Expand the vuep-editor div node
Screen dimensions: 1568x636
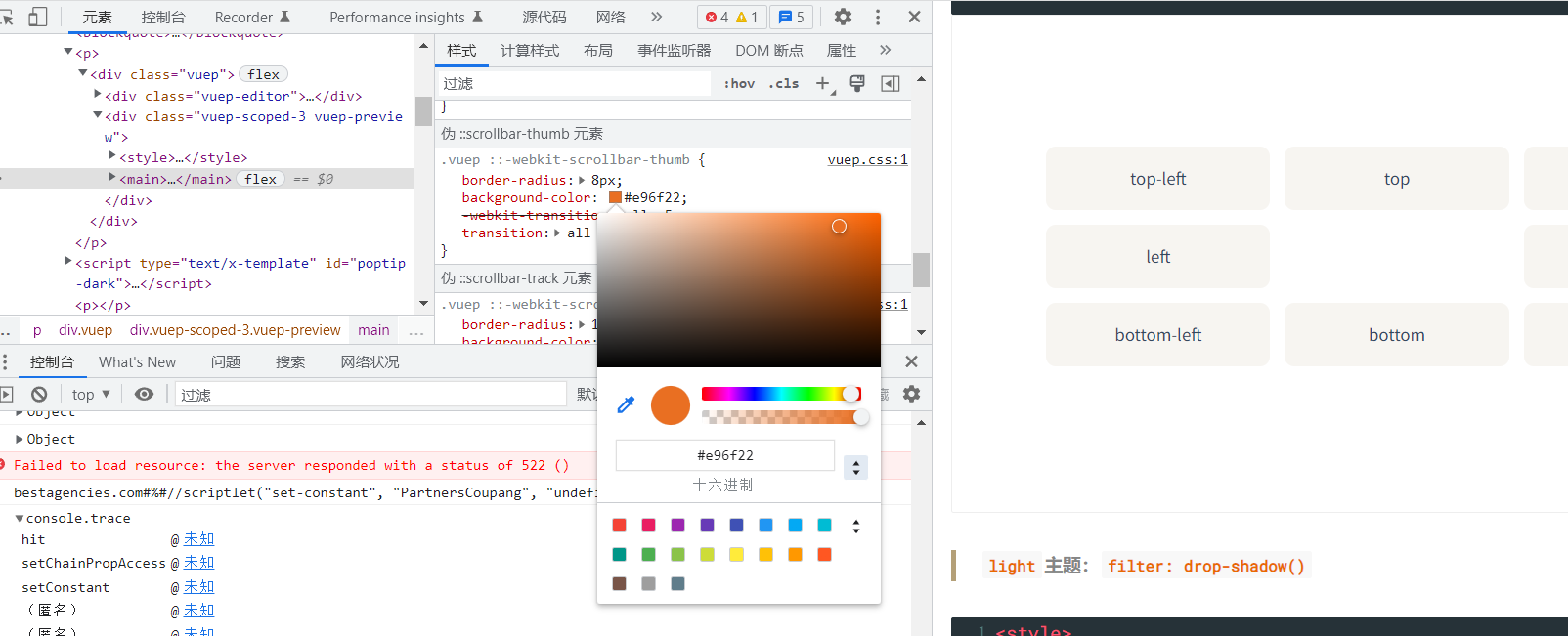98,95
